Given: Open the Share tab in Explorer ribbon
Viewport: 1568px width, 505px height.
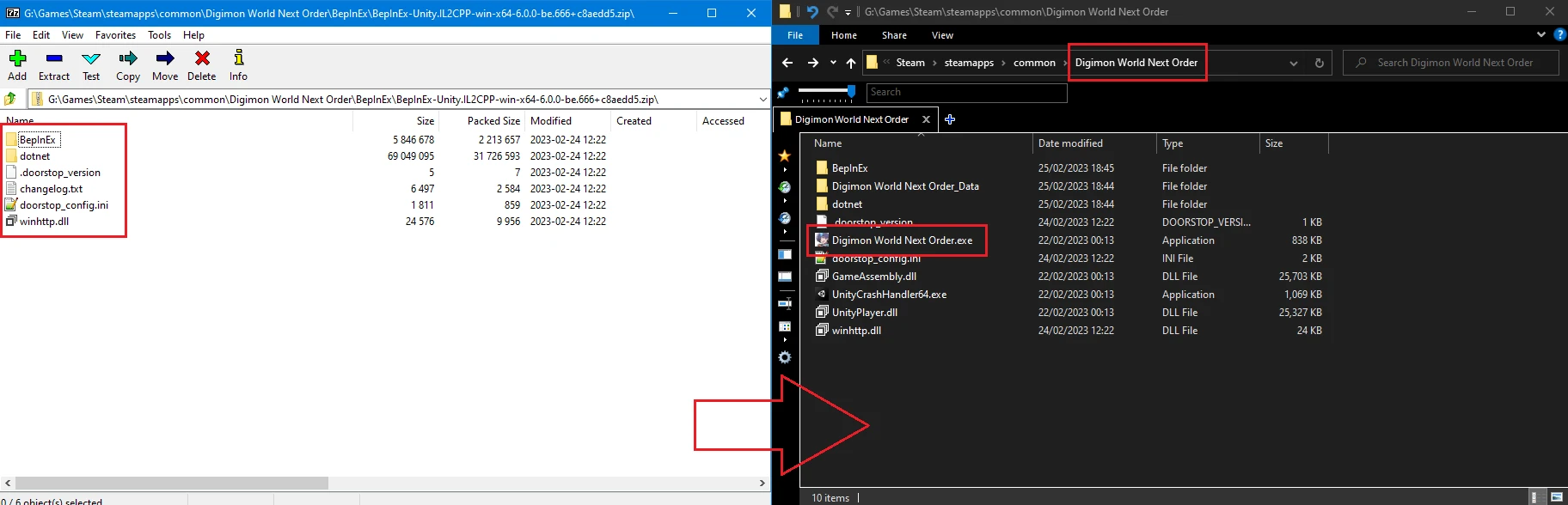Looking at the screenshot, I should click(x=894, y=35).
